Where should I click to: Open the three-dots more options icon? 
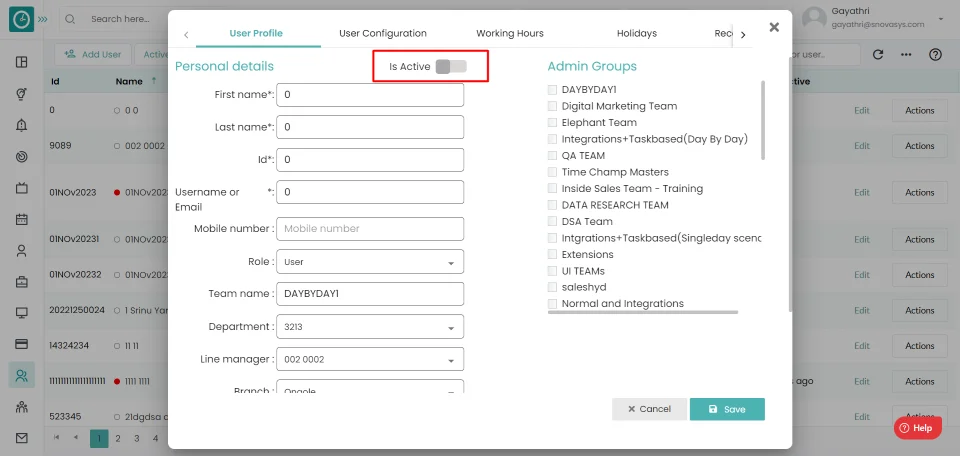906,54
